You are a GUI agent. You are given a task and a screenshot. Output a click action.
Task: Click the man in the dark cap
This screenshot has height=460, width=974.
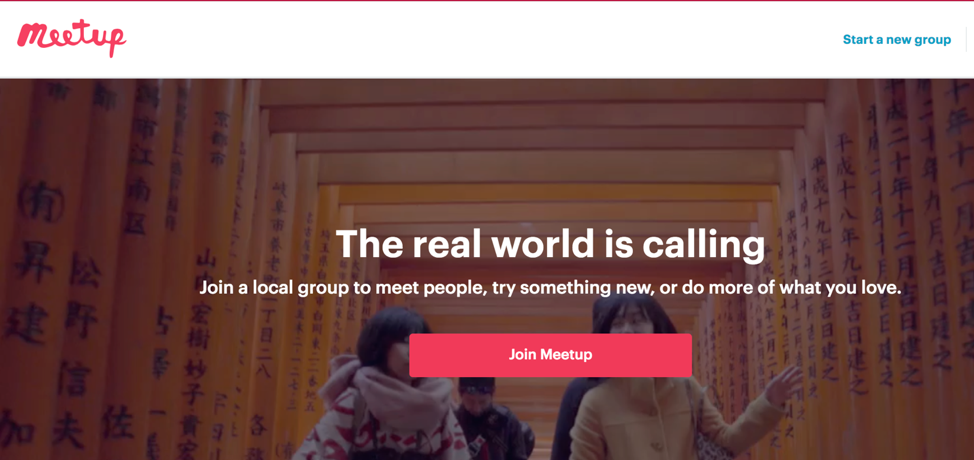point(491,419)
